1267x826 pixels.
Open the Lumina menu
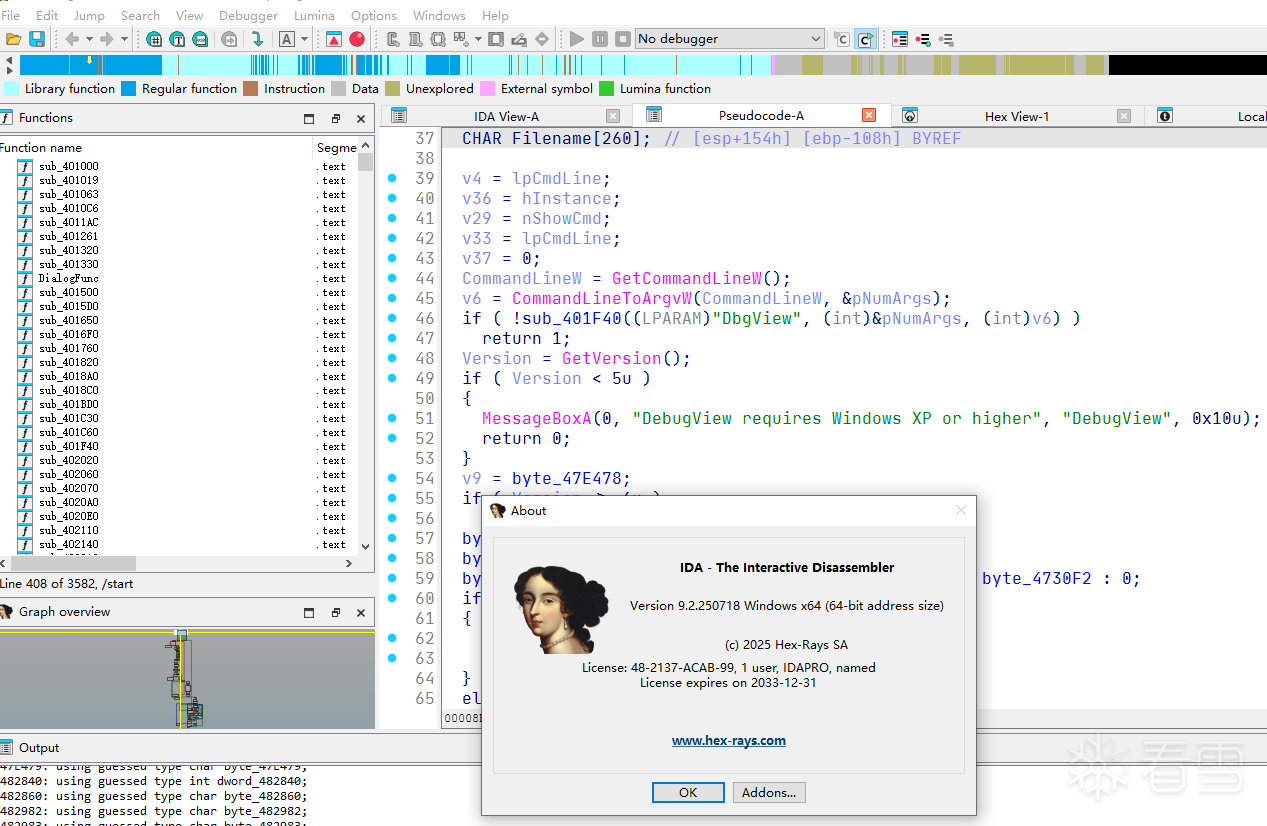(314, 15)
